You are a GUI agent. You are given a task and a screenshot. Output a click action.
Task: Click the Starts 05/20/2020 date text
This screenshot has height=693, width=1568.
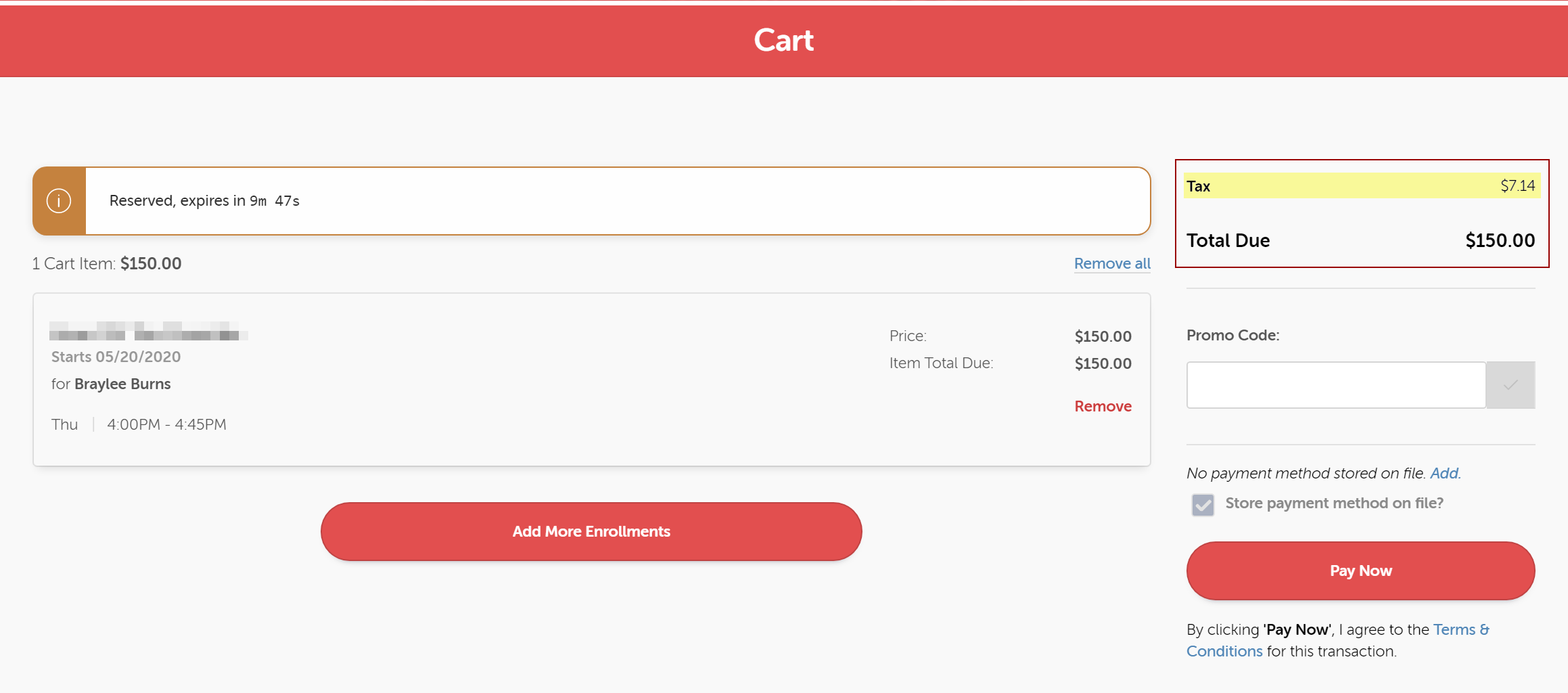tap(116, 357)
